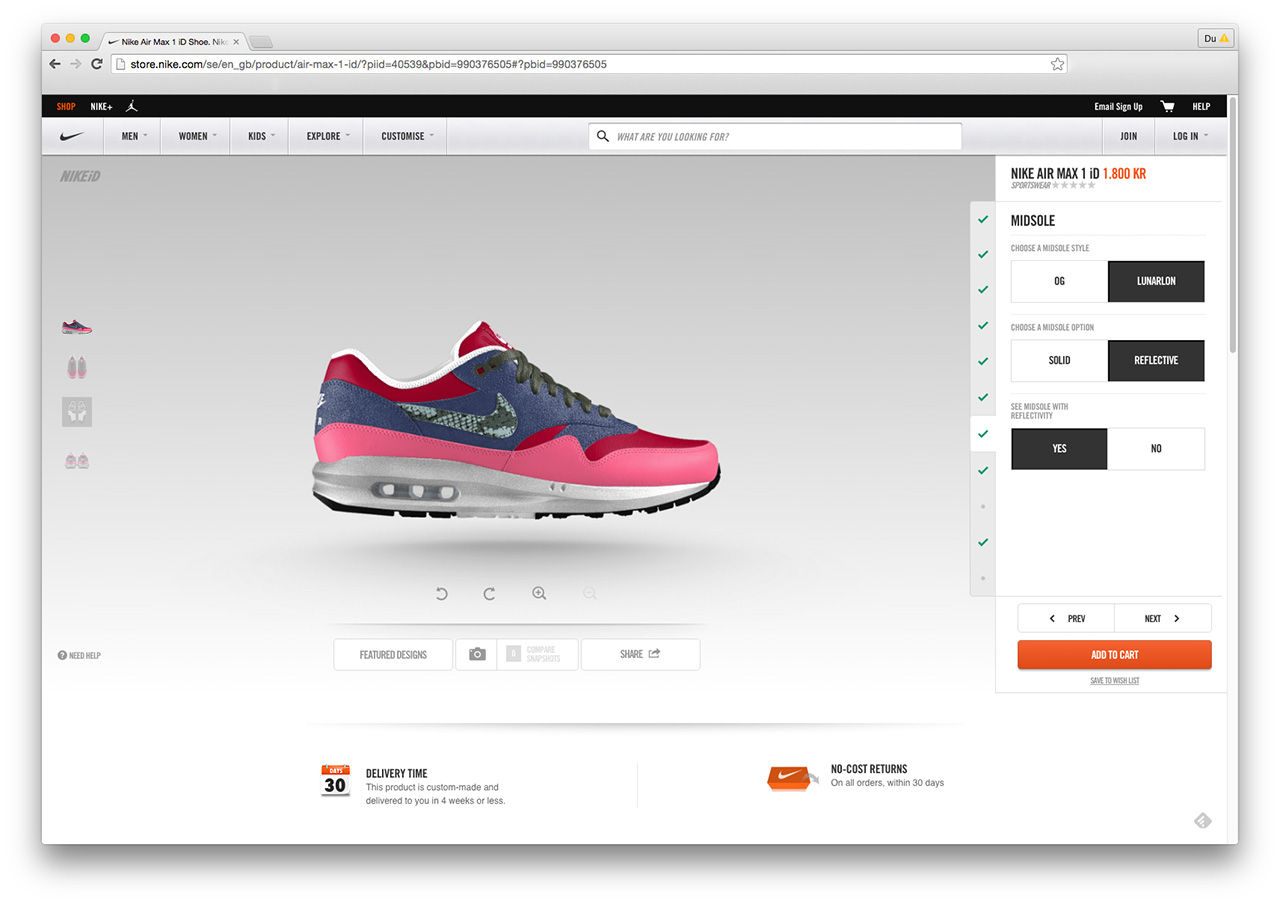Viewport: 1280px width, 904px height.
Task: Open the Nike+ tab
Action: (101, 106)
